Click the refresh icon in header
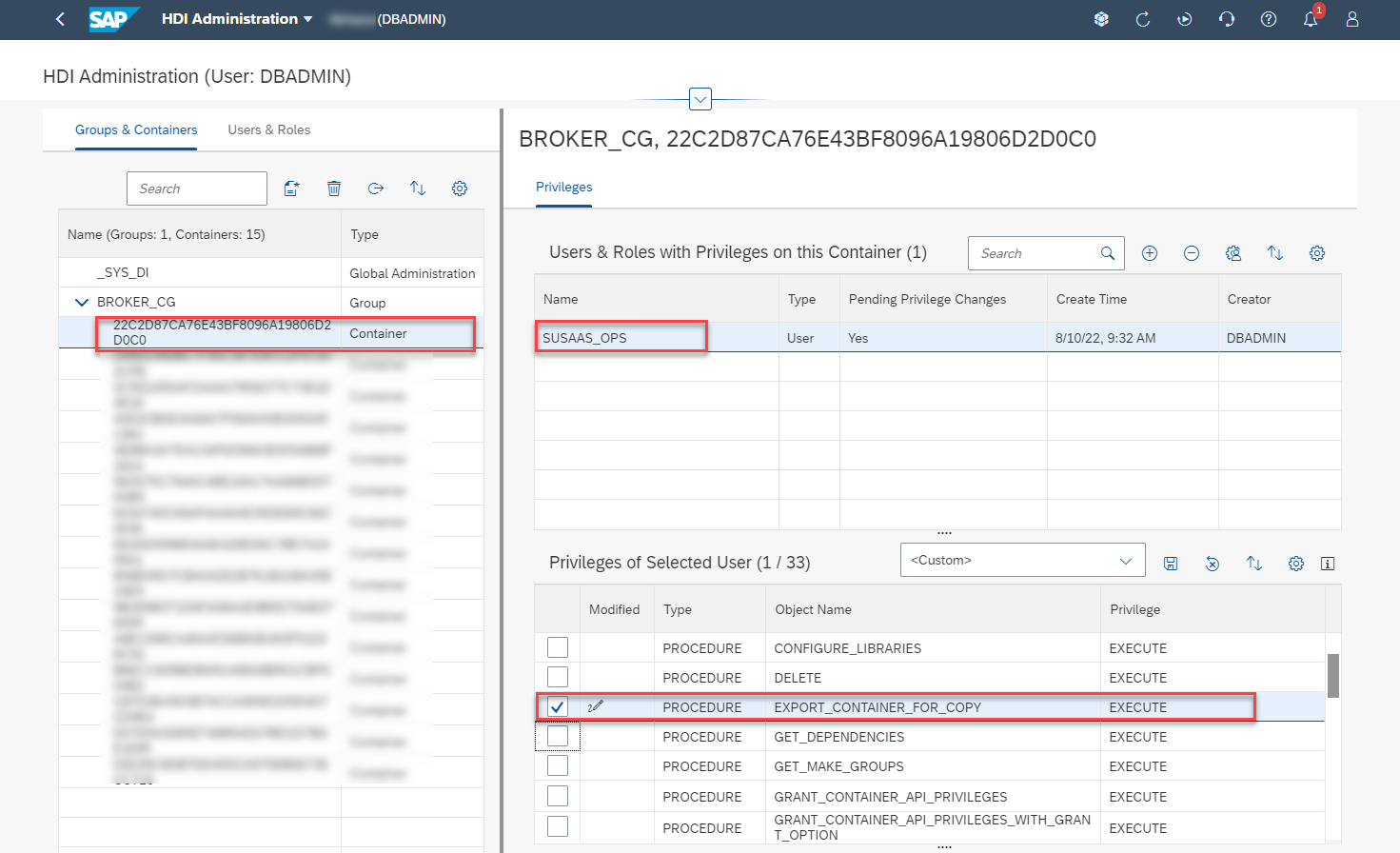This screenshot has height=853, width=1400. click(x=1143, y=19)
